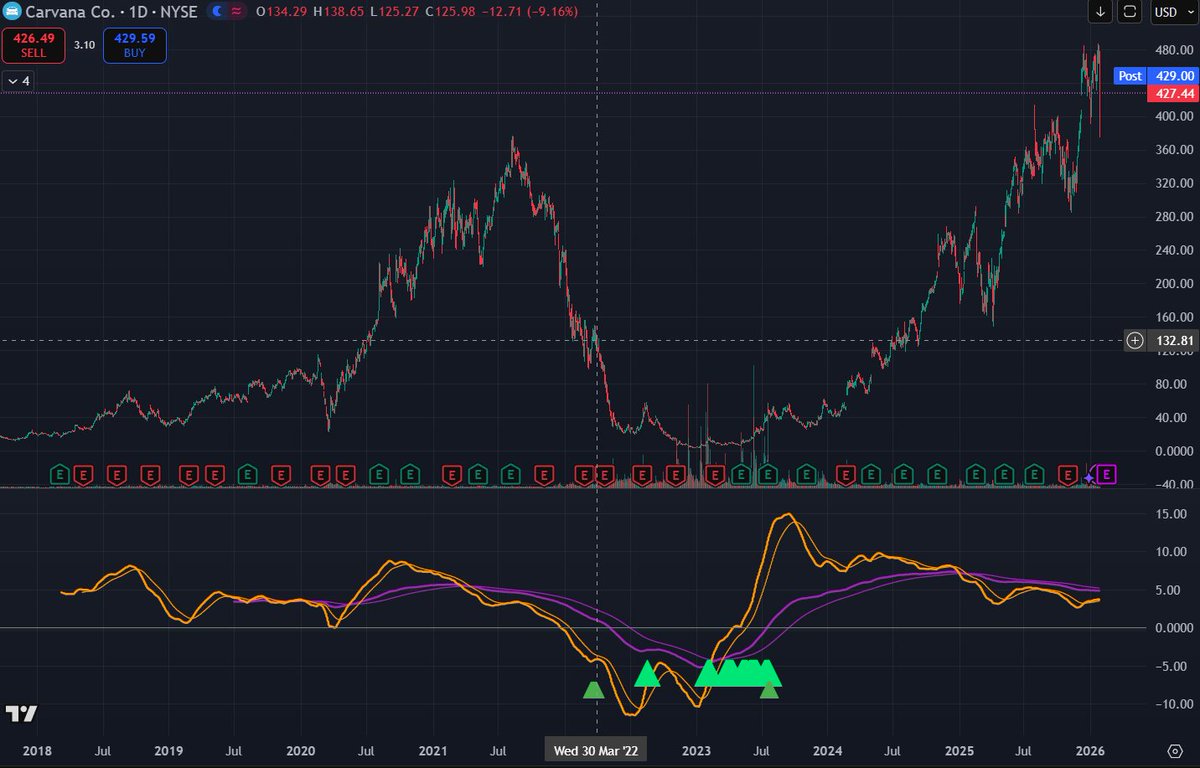Click the close price value C125.98
This screenshot has width=1200, height=768.
pyautogui.click(x=448, y=12)
